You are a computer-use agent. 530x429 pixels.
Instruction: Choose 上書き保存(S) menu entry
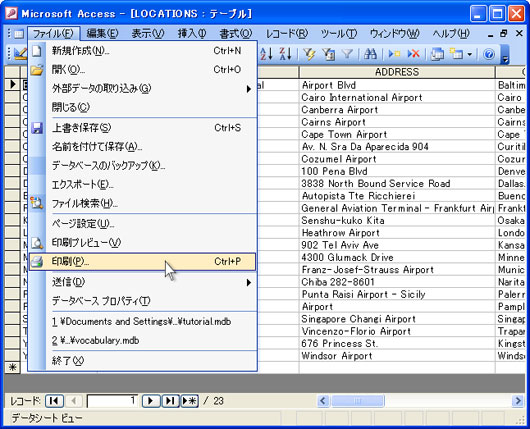coord(142,128)
